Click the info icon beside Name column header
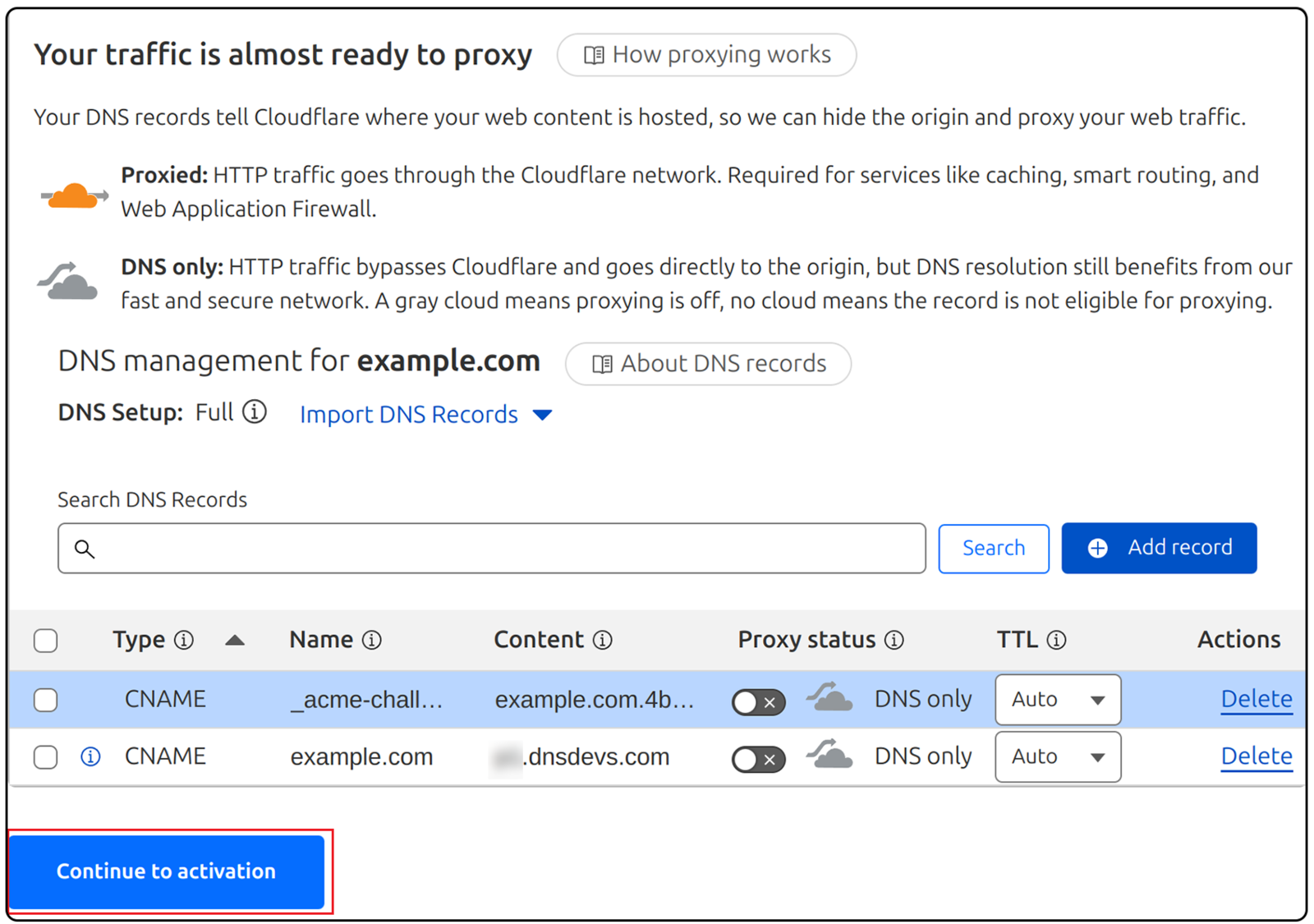The height and width of the screenshot is (924, 1314). 372,640
